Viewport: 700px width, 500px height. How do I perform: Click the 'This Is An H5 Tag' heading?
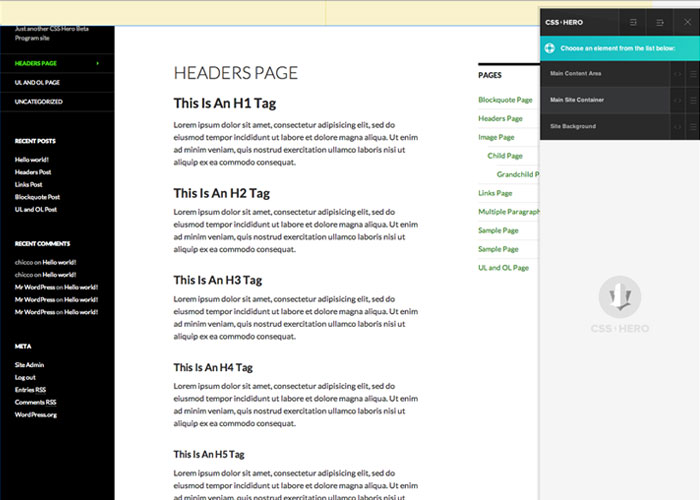tap(209, 455)
